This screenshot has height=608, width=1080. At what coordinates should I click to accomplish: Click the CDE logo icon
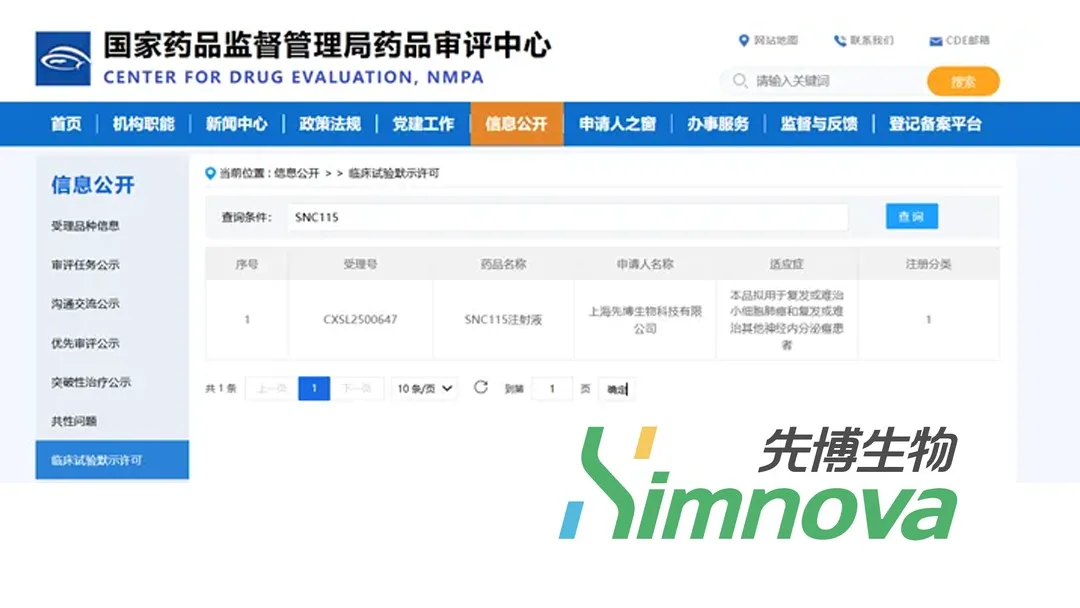[x=63, y=59]
